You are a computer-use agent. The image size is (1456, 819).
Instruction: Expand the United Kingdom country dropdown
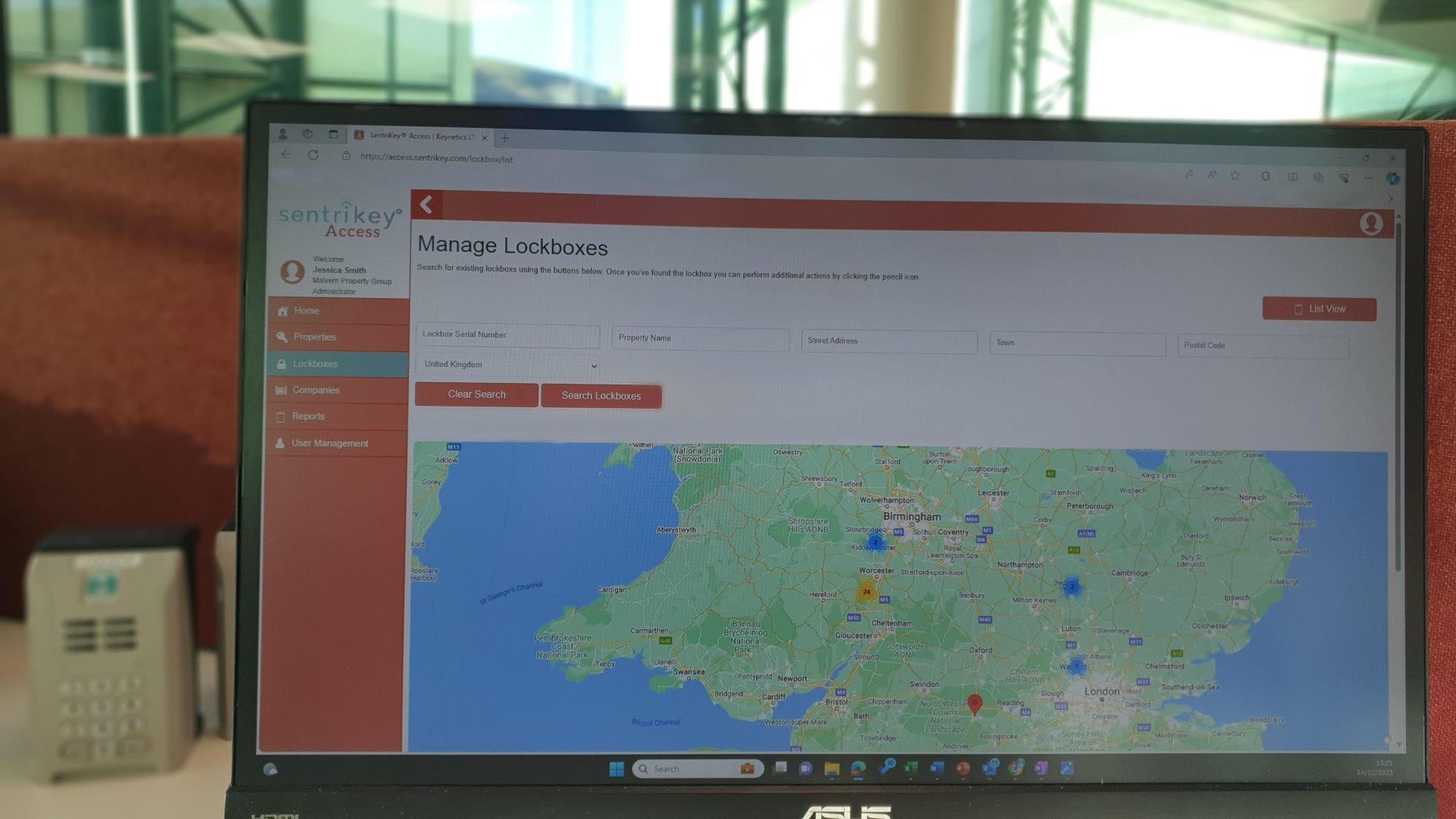tap(507, 366)
